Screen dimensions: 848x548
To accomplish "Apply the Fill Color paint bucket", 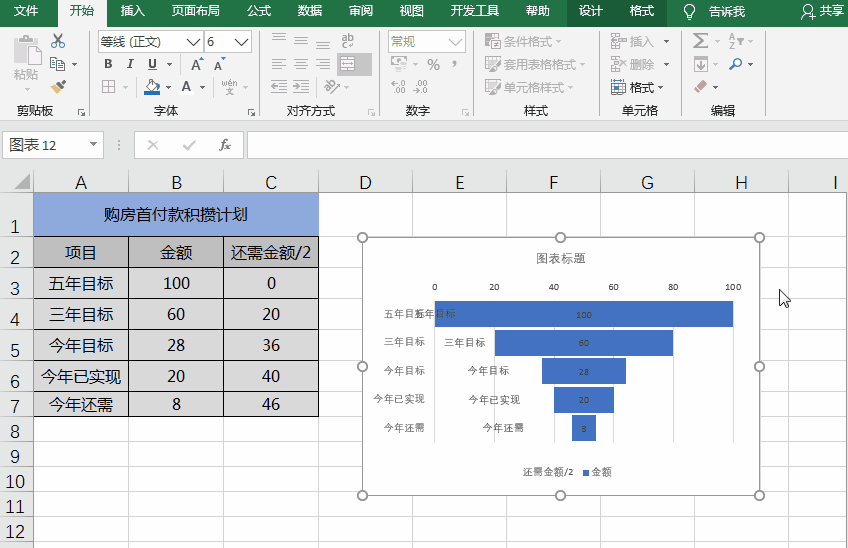I will [153, 87].
